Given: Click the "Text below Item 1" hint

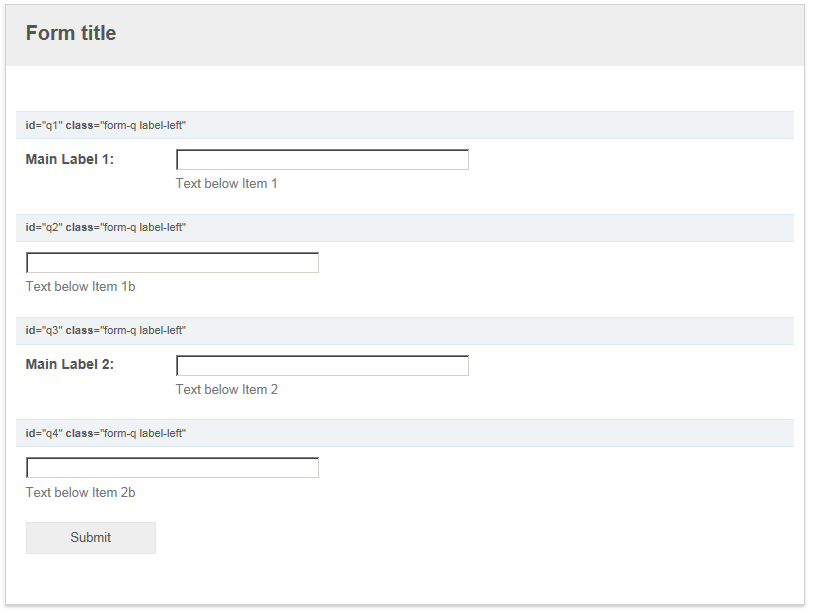Looking at the screenshot, I should [x=226, y=184].
